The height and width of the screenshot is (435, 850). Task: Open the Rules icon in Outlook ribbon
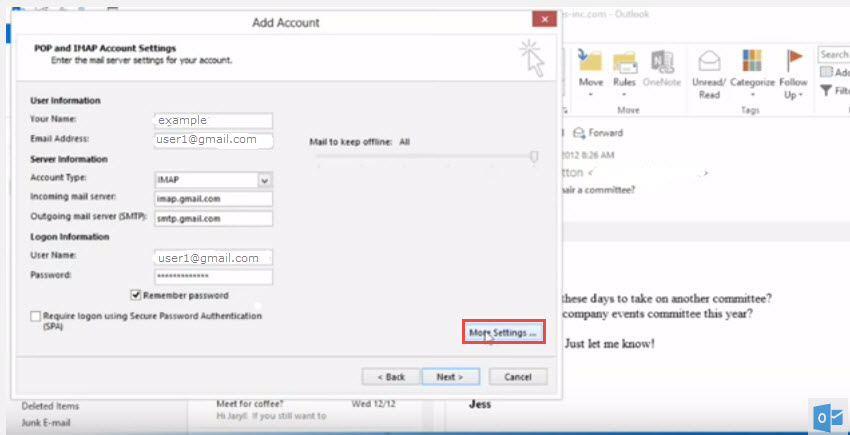coord(624,61)
